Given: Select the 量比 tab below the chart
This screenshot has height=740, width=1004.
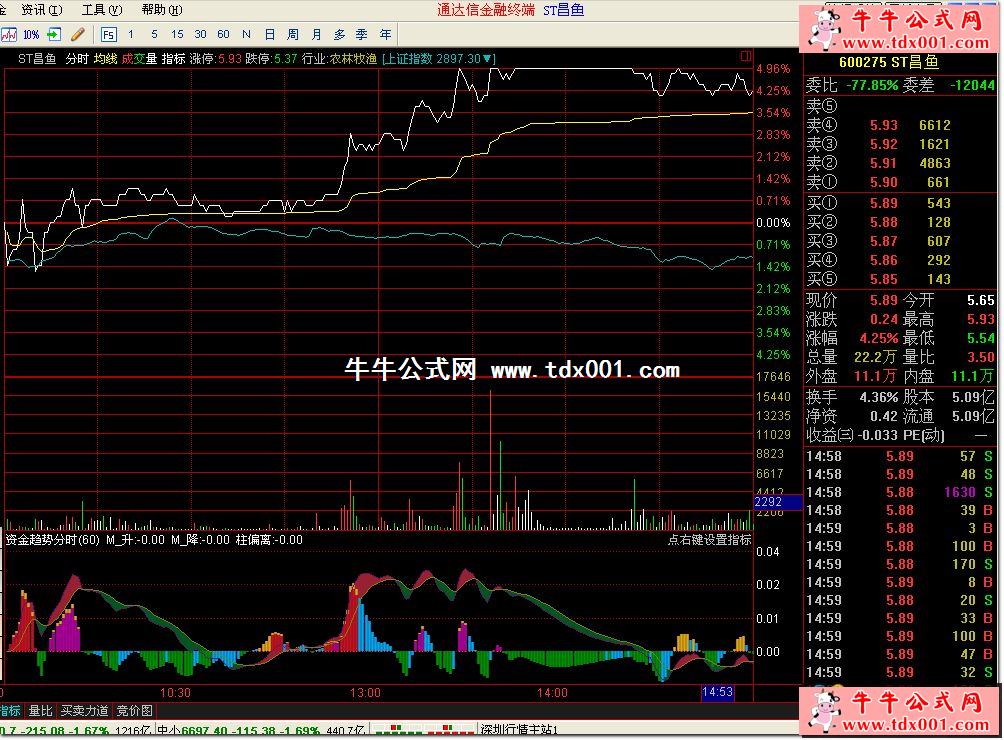Looking at the screenshot, I should 40,711.
